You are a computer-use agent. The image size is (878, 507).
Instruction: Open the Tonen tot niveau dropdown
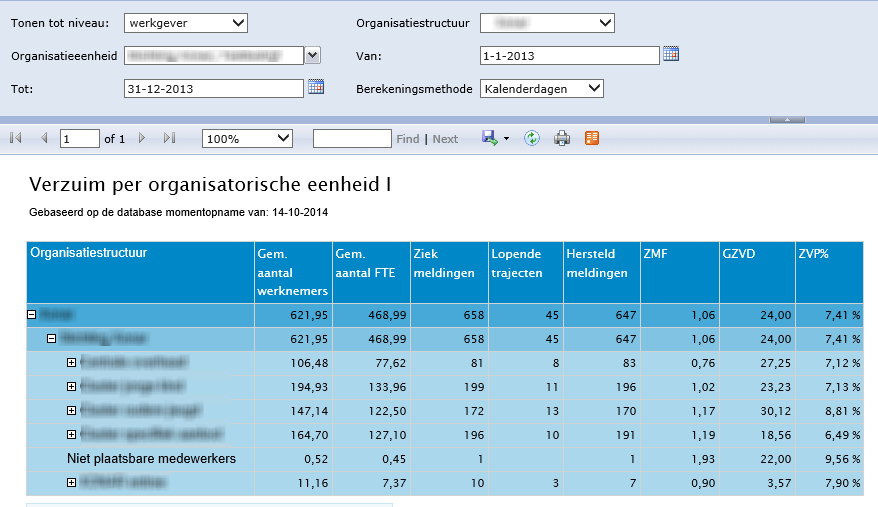point(186,23)
